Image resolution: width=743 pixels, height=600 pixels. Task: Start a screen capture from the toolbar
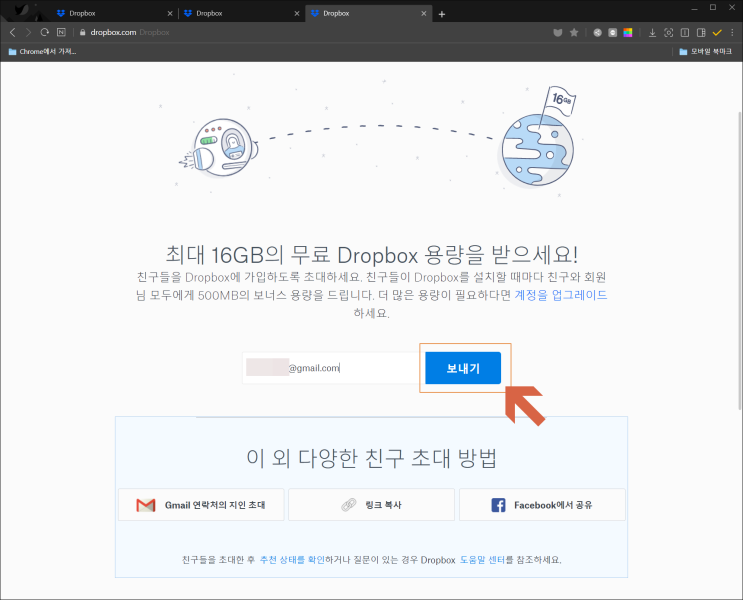pos(669,32)
